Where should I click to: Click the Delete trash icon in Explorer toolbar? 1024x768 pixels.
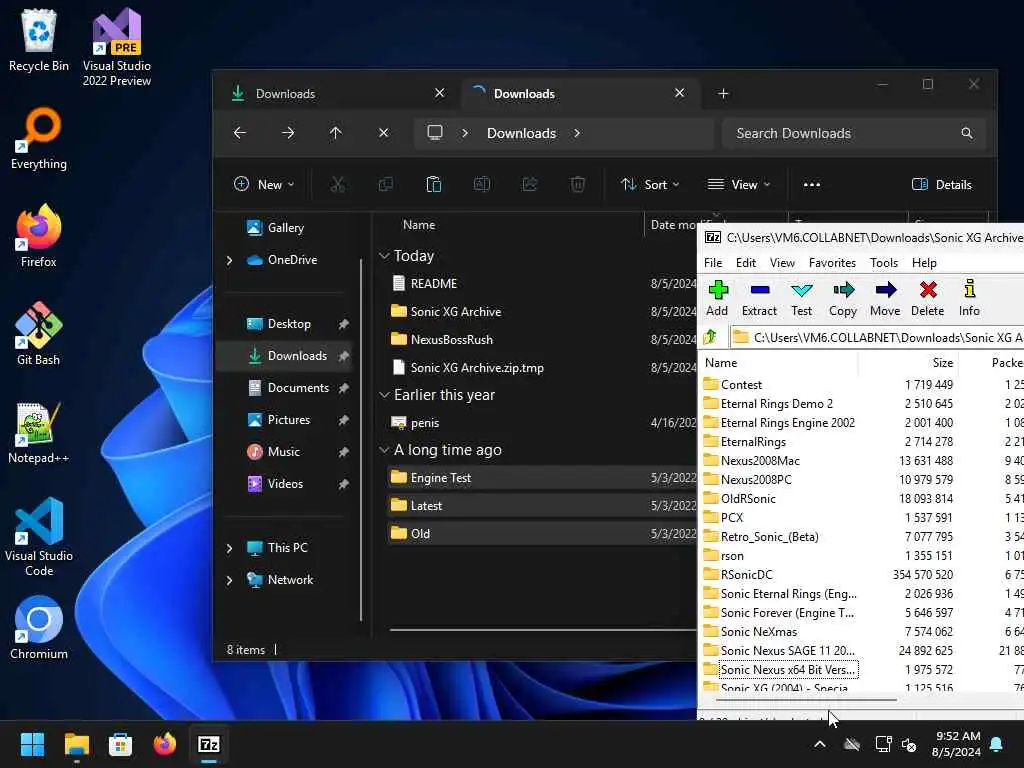pos(578,185)
